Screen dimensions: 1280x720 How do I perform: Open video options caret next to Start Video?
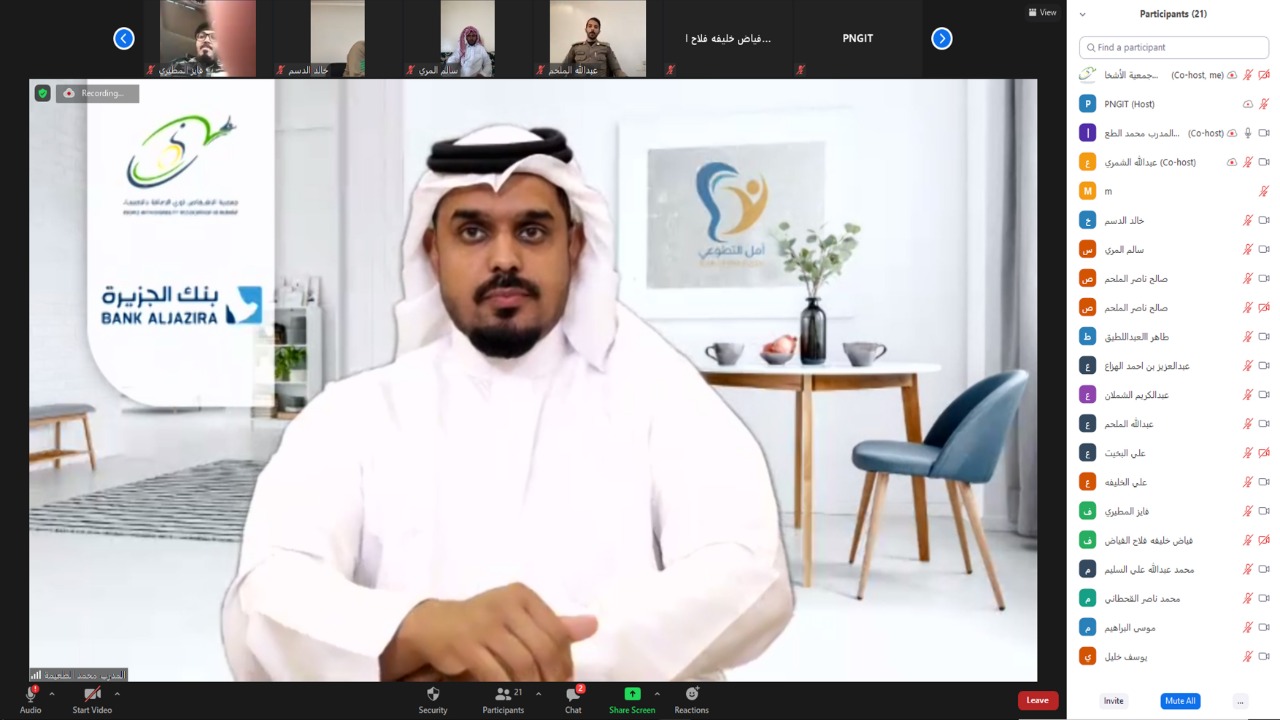click(x=117, y=693)
